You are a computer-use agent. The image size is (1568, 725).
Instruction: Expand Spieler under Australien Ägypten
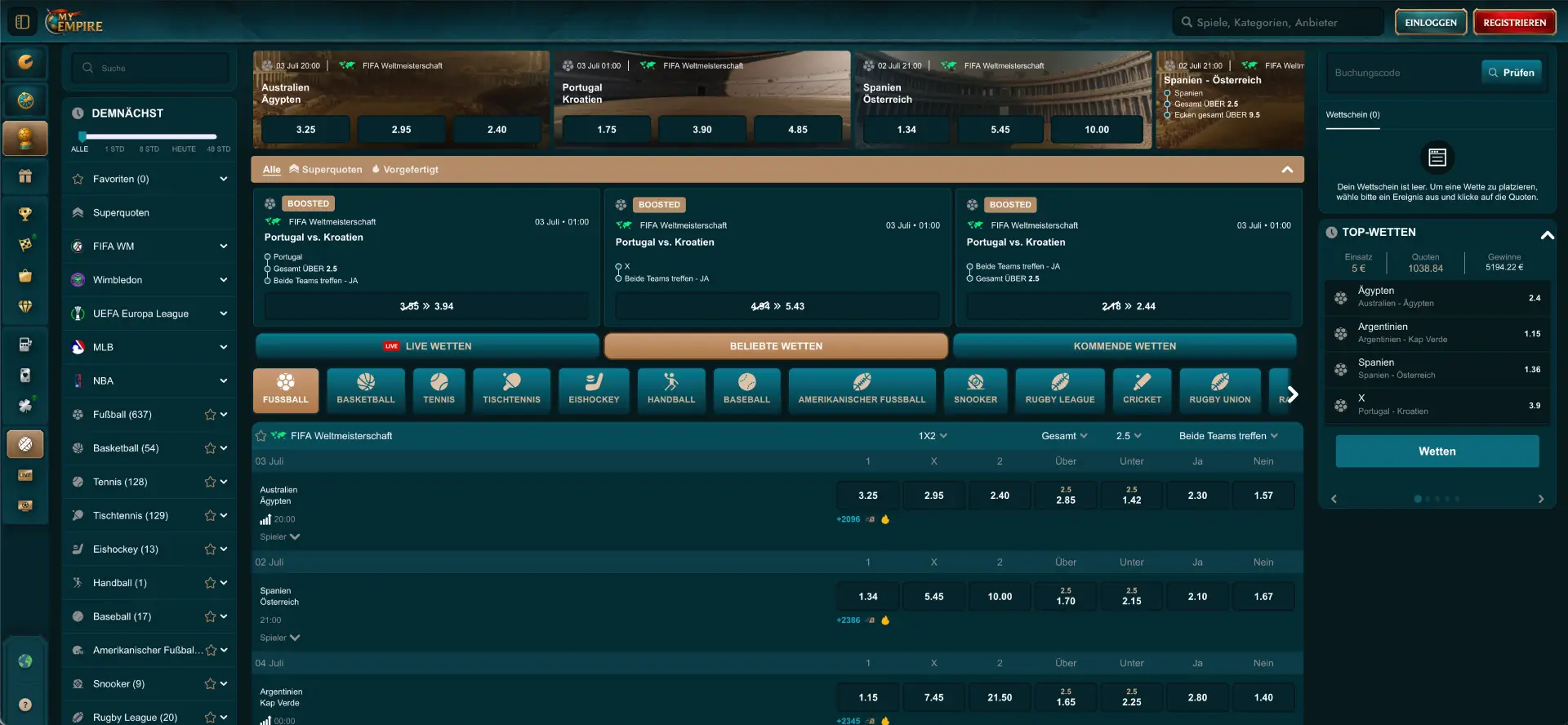pyautogui.click(x=280, y=536)
